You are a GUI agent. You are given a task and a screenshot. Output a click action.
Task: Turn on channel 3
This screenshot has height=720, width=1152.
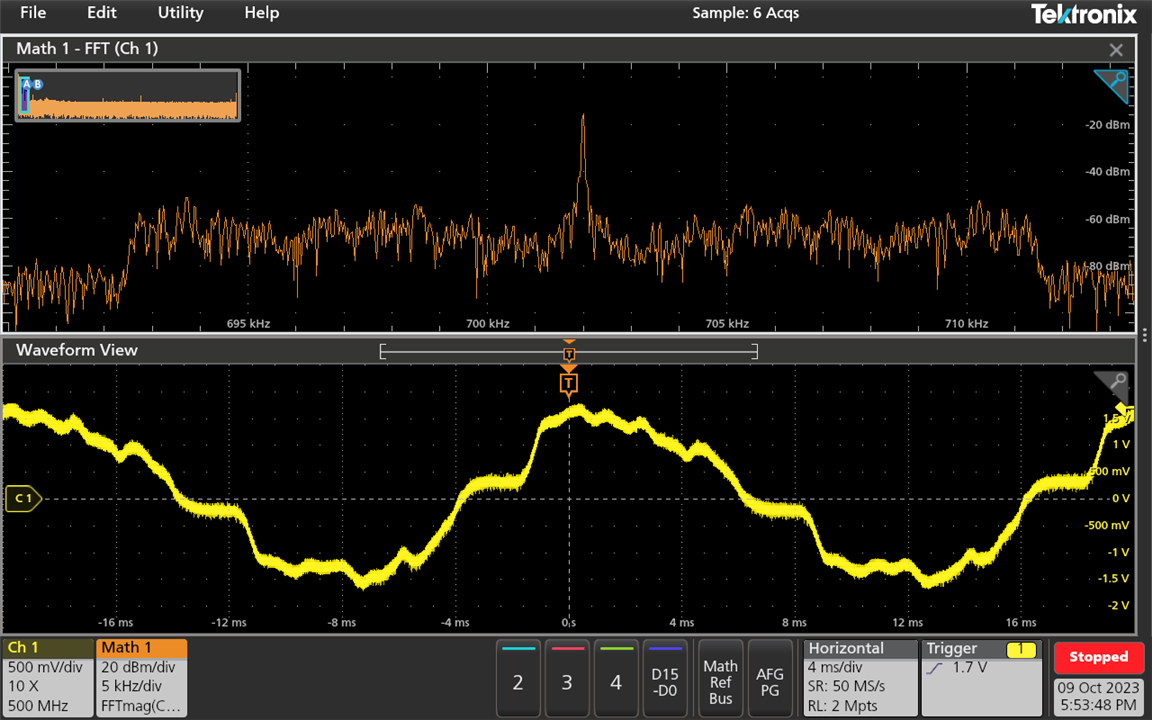coord(567,677)
